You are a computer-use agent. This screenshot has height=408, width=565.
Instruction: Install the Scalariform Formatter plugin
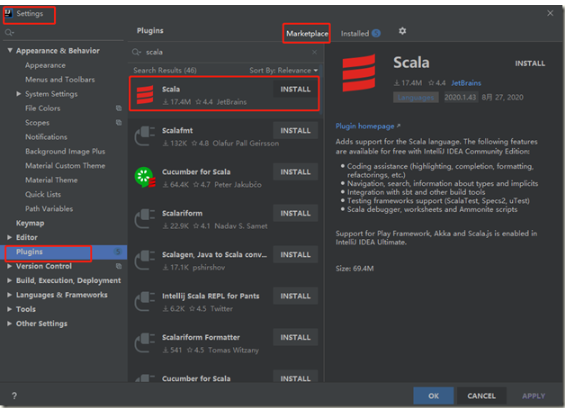coord(295,337)
